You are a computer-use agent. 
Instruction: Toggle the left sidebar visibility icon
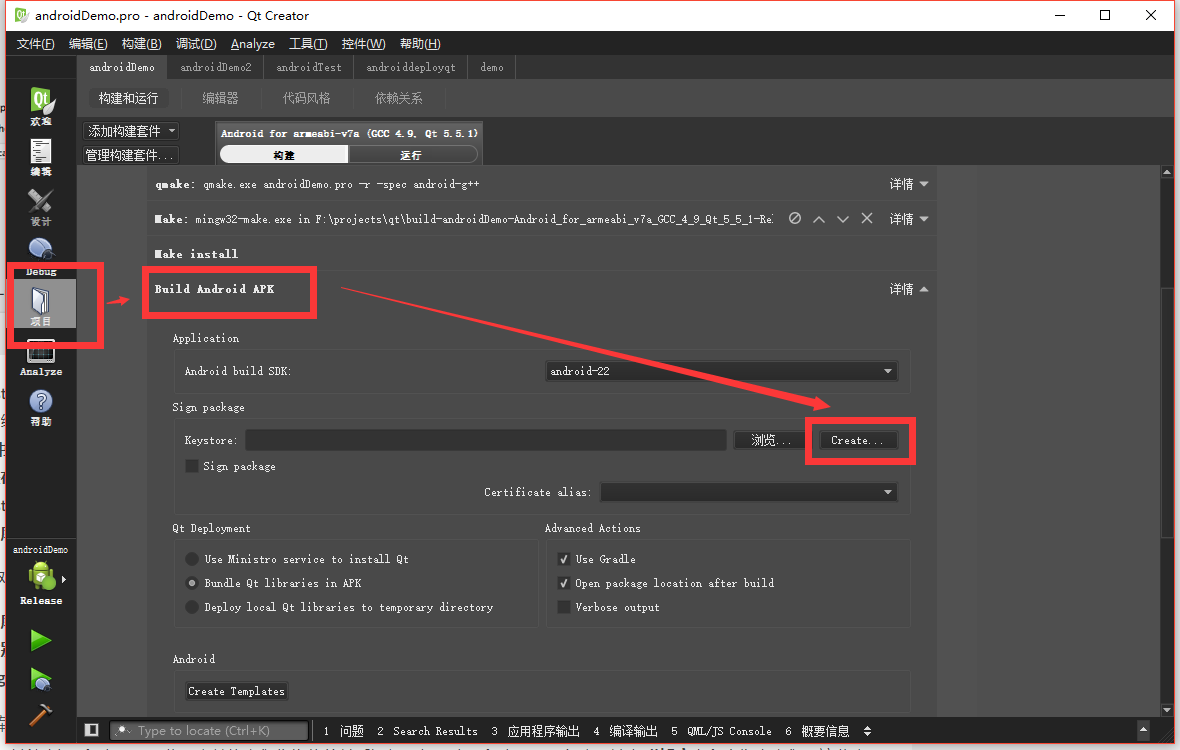click(92, 730)
